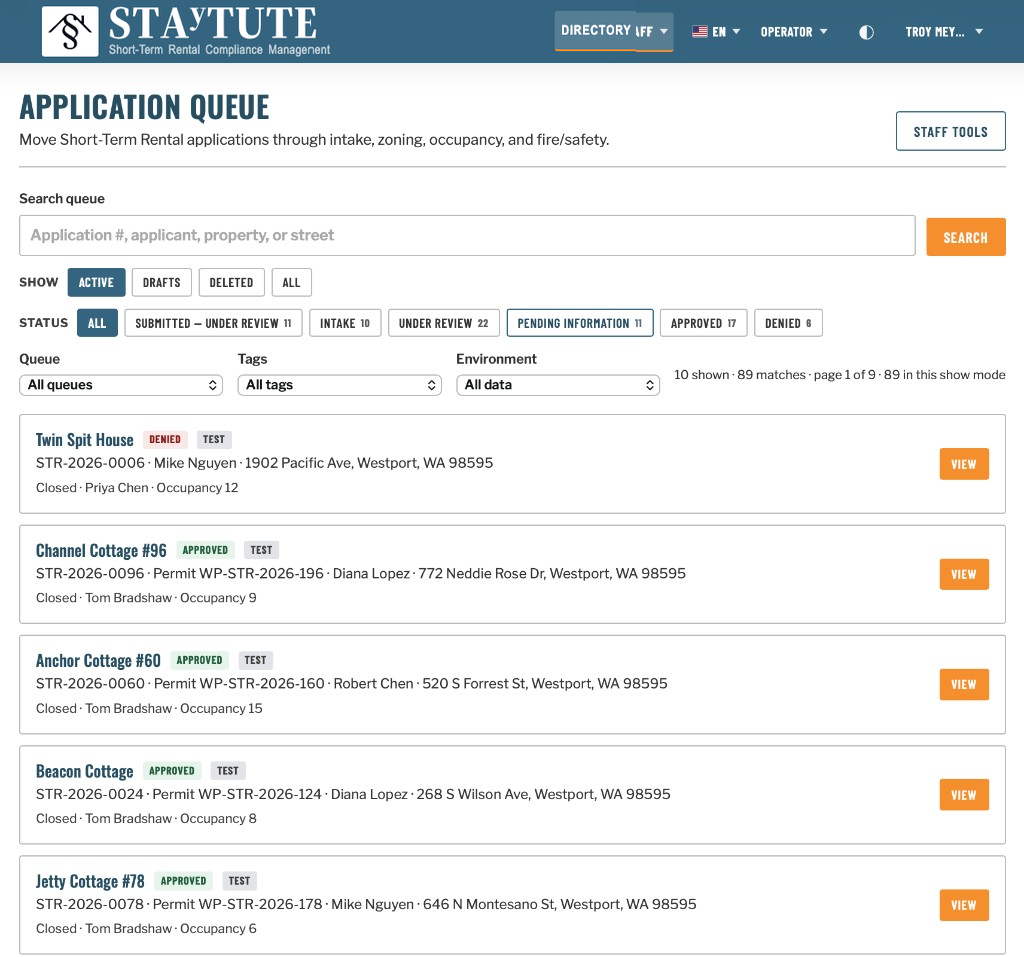Click the Test tag on Twin Spit House

(214, 440)
